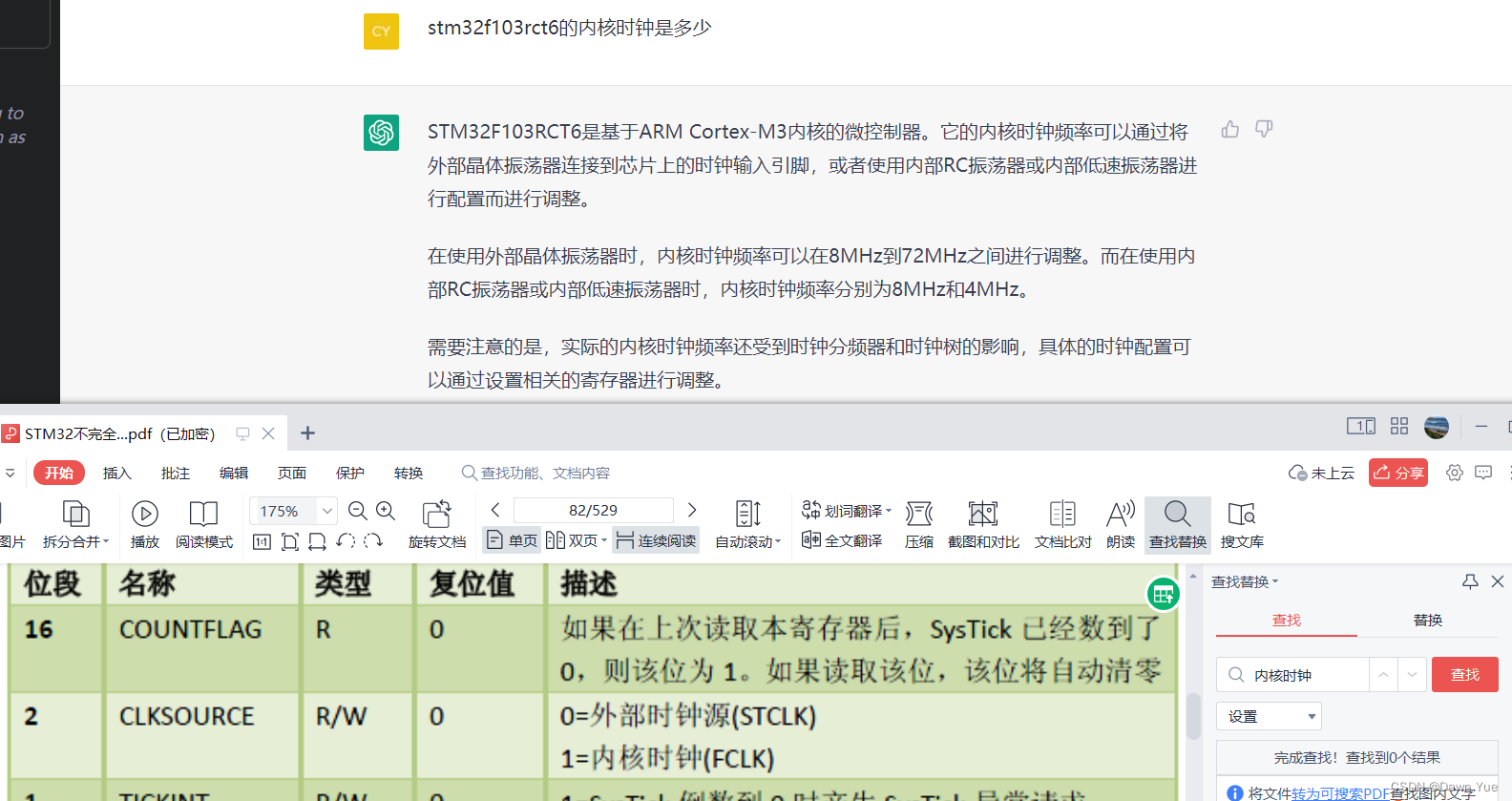Click the 全文翻译 full translation item
Viewport: 1512px width, 801px height.
(842, 540)
